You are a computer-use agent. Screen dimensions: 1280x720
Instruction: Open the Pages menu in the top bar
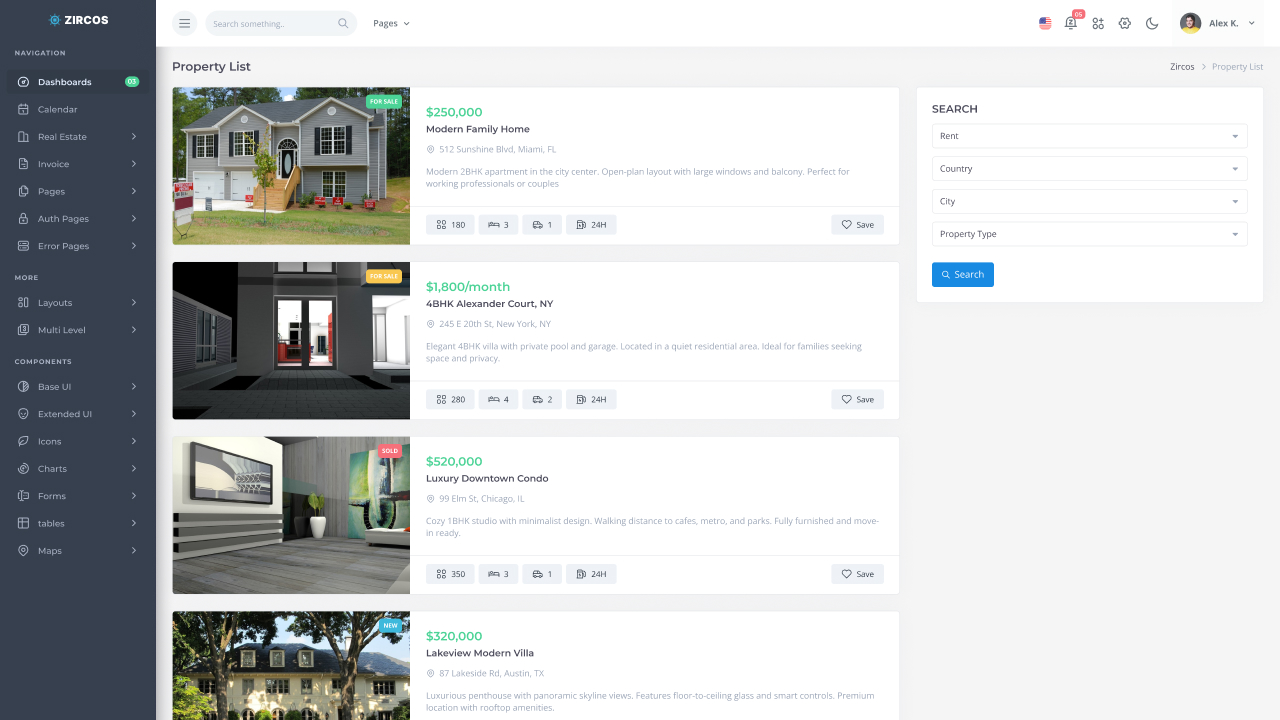(390, 22)
